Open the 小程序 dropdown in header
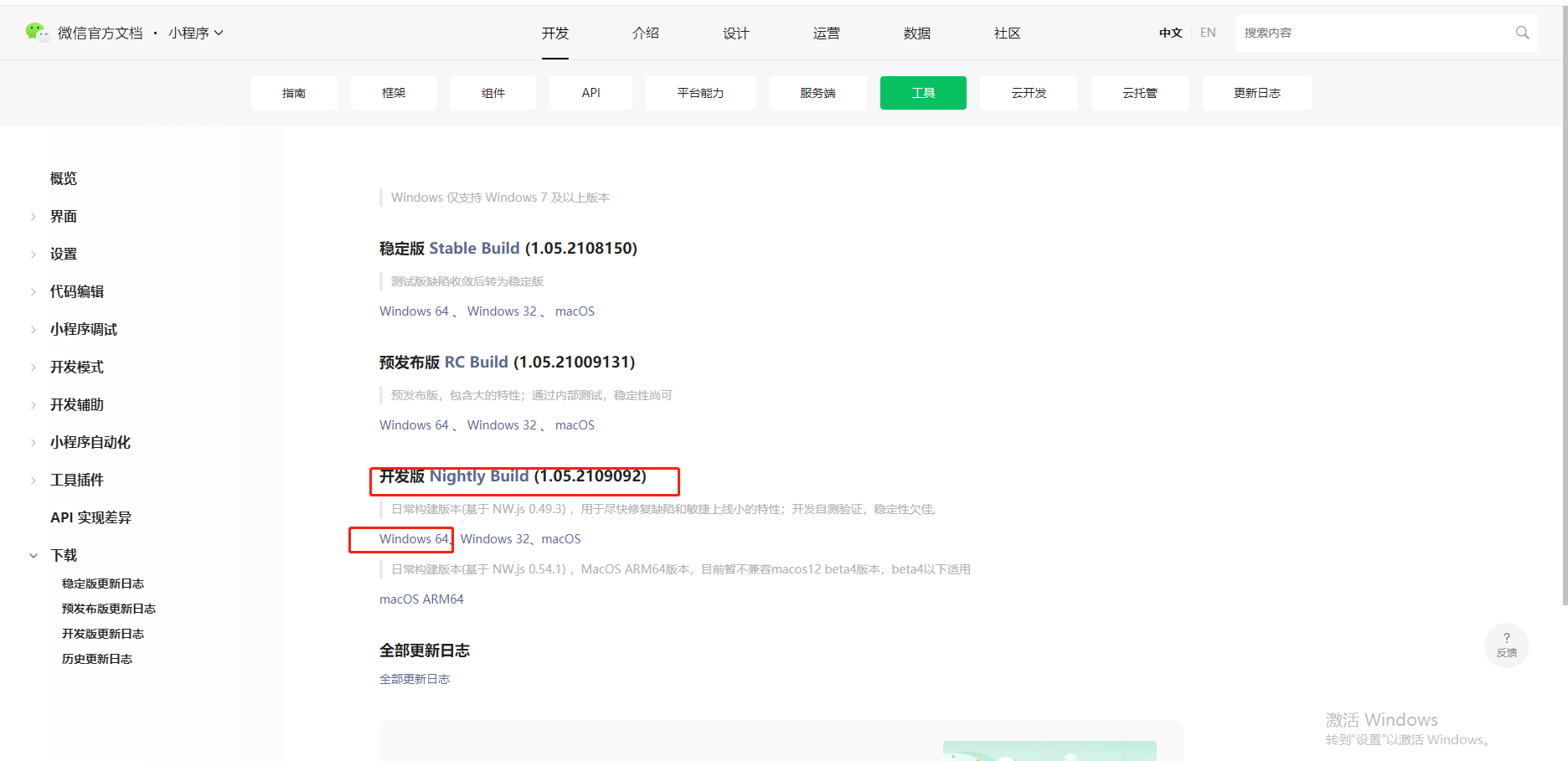 [x=196, y=33]
